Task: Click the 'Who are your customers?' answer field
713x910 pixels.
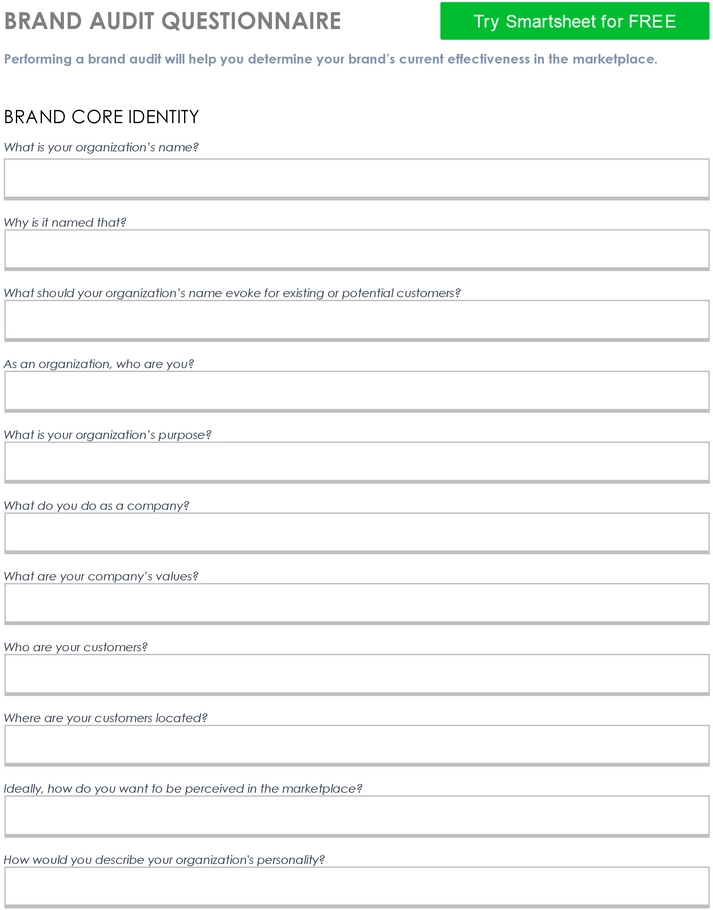Action: coord(356,674)
